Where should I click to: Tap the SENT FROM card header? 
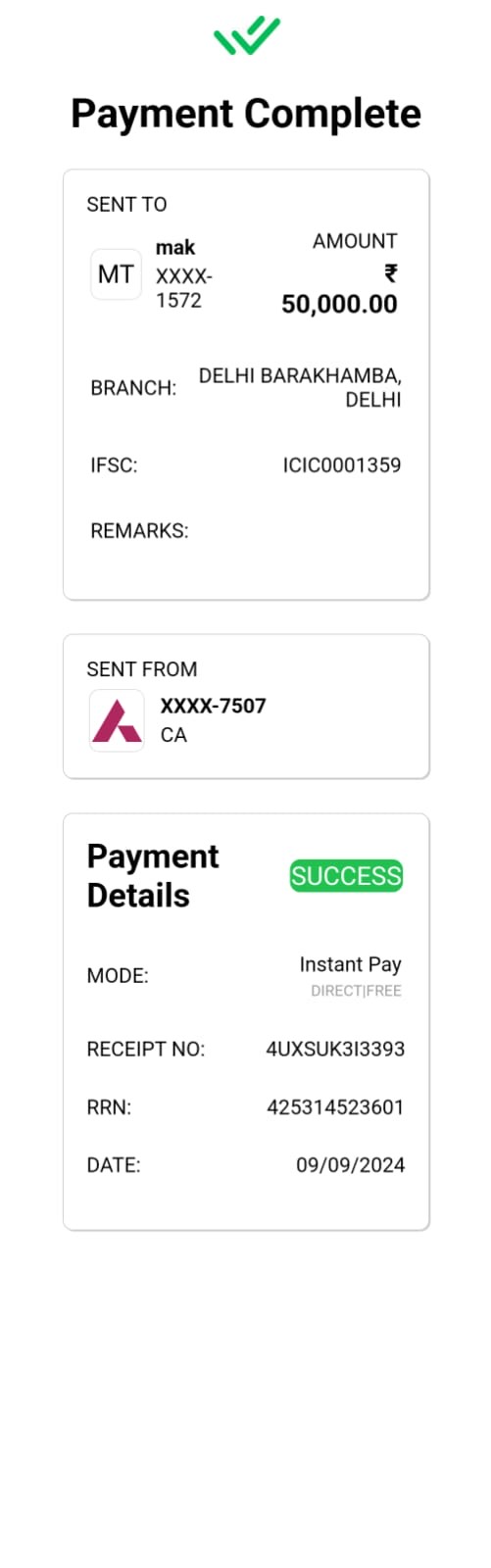[x=142, y=669]
